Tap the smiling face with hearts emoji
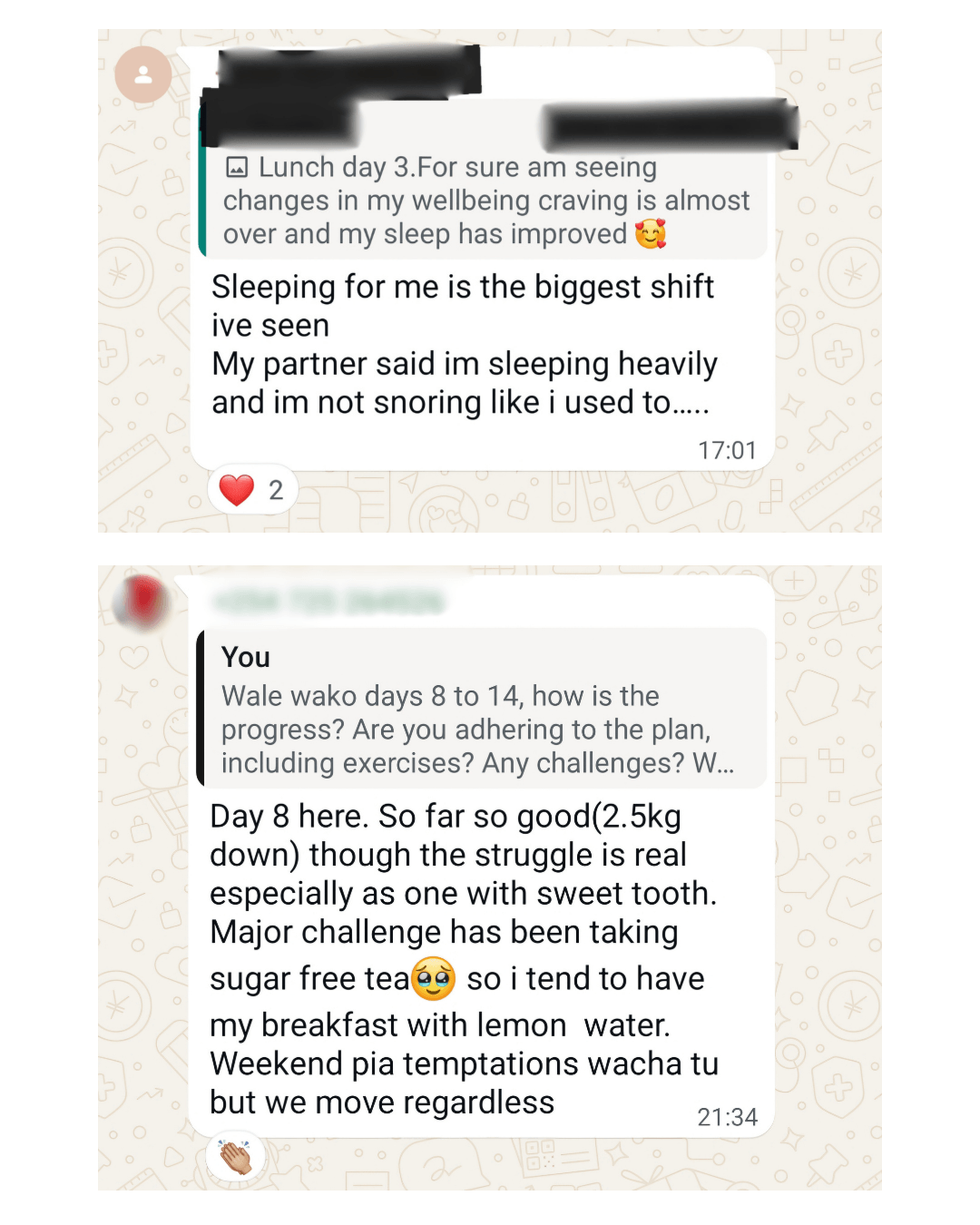Viewport: 980px width, 1225px height. [x=650, y=234]
